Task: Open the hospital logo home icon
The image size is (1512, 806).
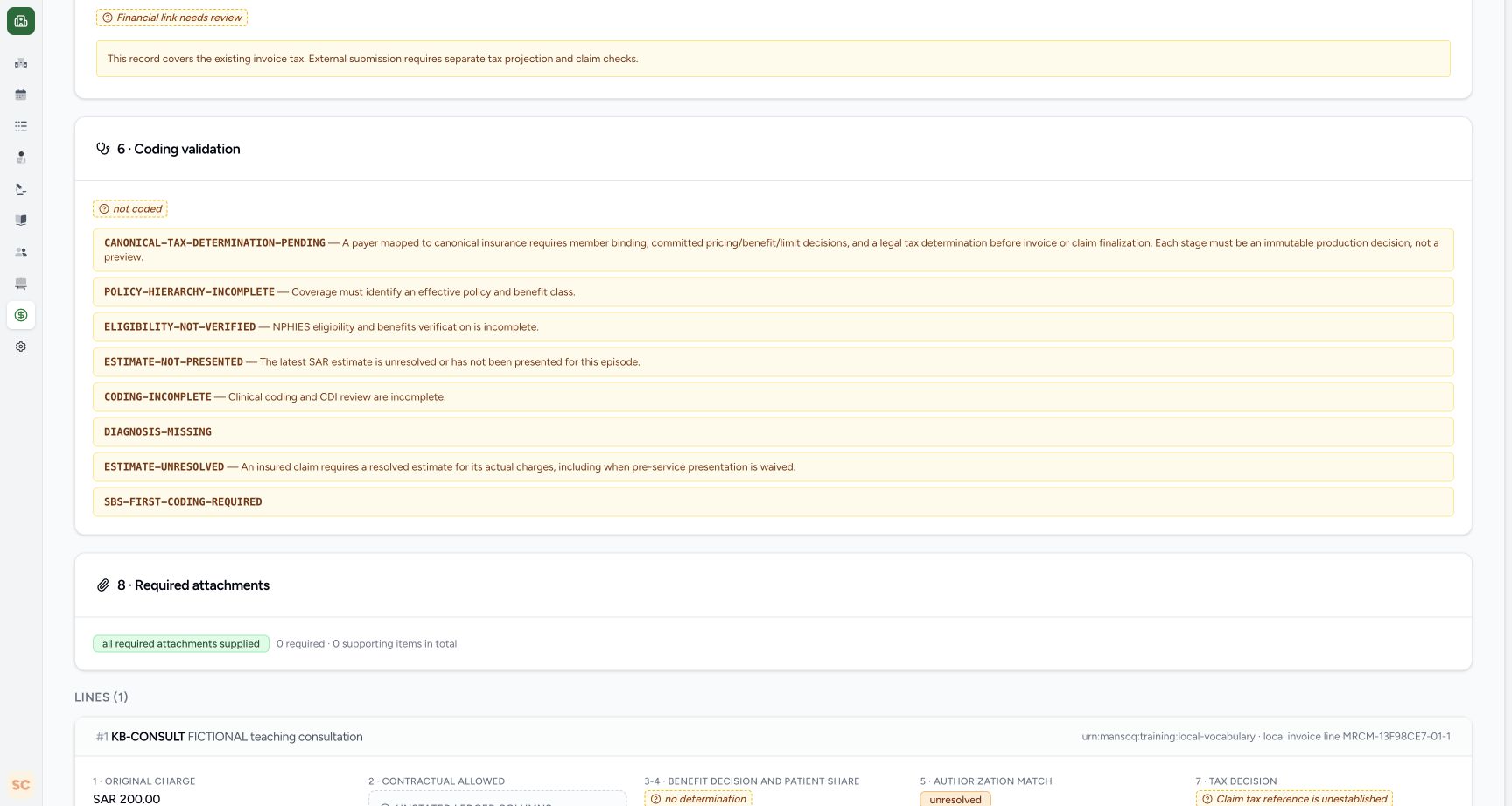Action: [21, 21]
